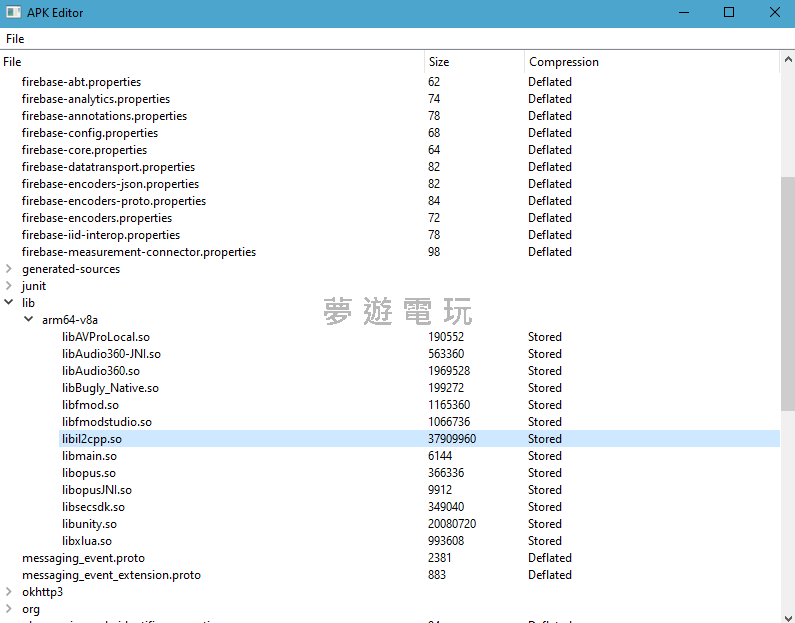Screen dimensions: 795x623
Task: Collapse the lib folder
Action: (x=9, y=303)
